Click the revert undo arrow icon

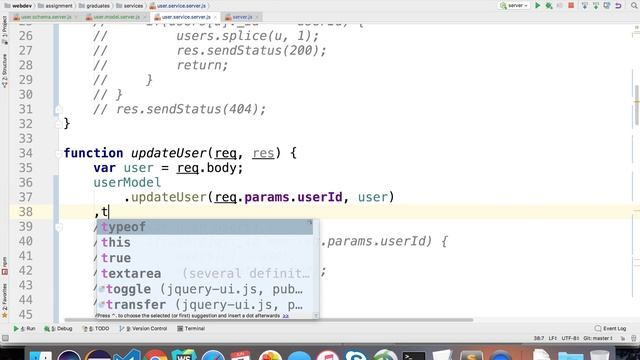(x=618, y=6)
